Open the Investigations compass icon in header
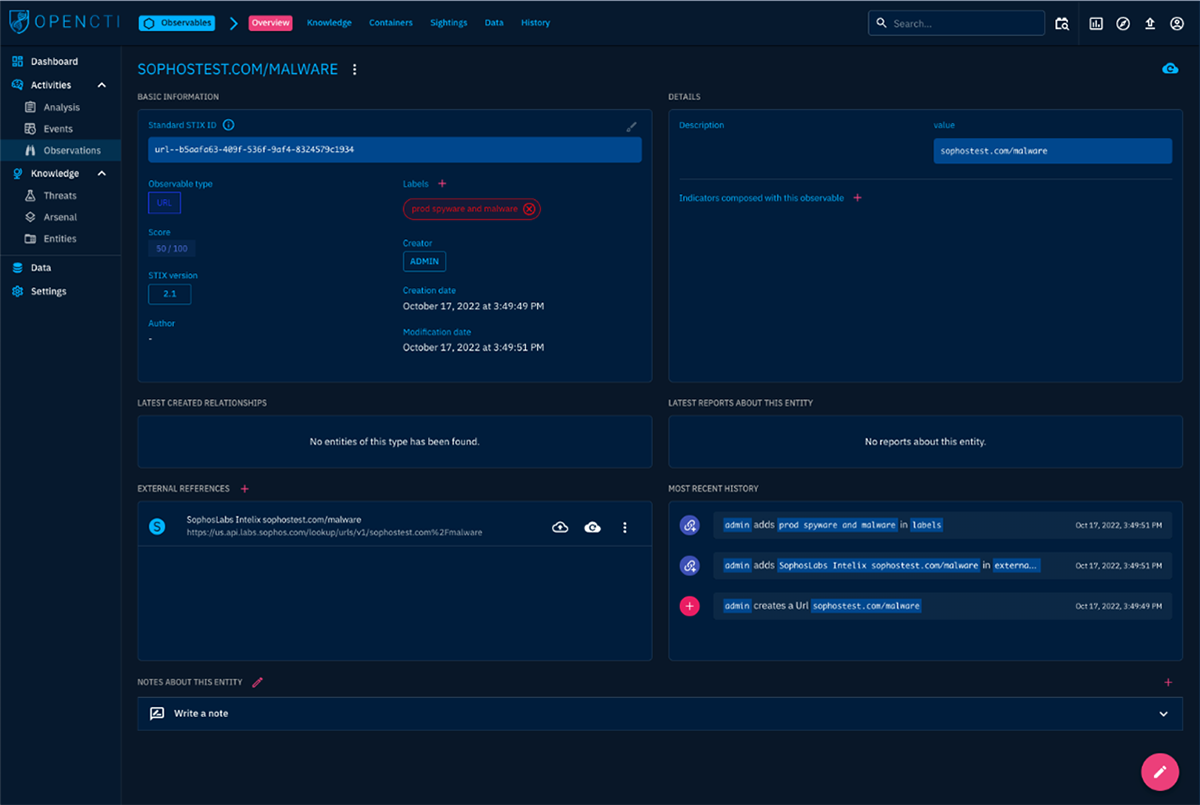The height and width of the screenshot is (805, 1200). (1123, 23)
